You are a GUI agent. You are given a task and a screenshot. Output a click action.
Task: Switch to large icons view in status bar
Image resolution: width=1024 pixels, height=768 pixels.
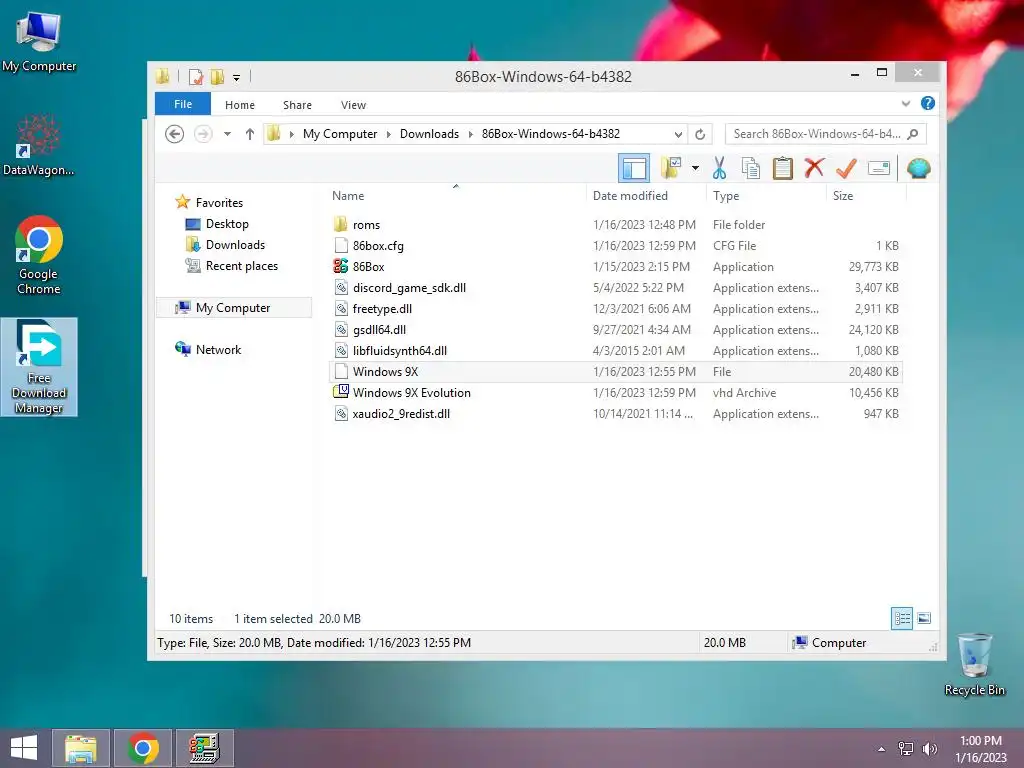tap(924, 618)
